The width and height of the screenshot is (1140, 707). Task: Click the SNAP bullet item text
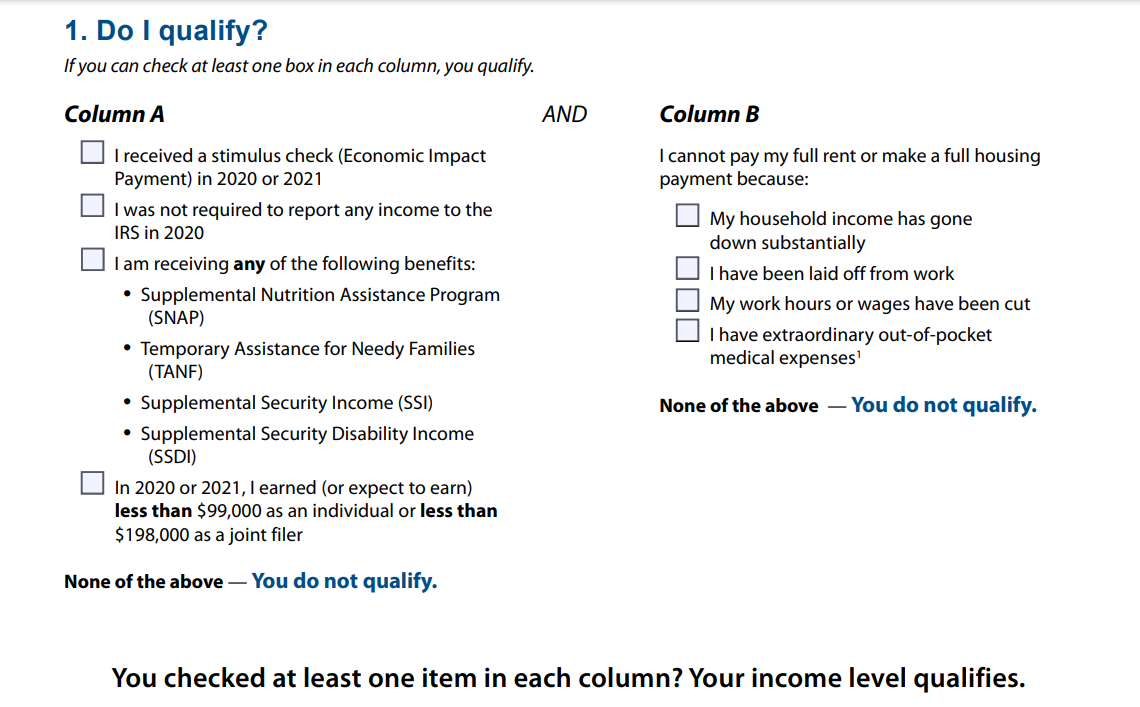pyautogui.click(x=320, y=306)
